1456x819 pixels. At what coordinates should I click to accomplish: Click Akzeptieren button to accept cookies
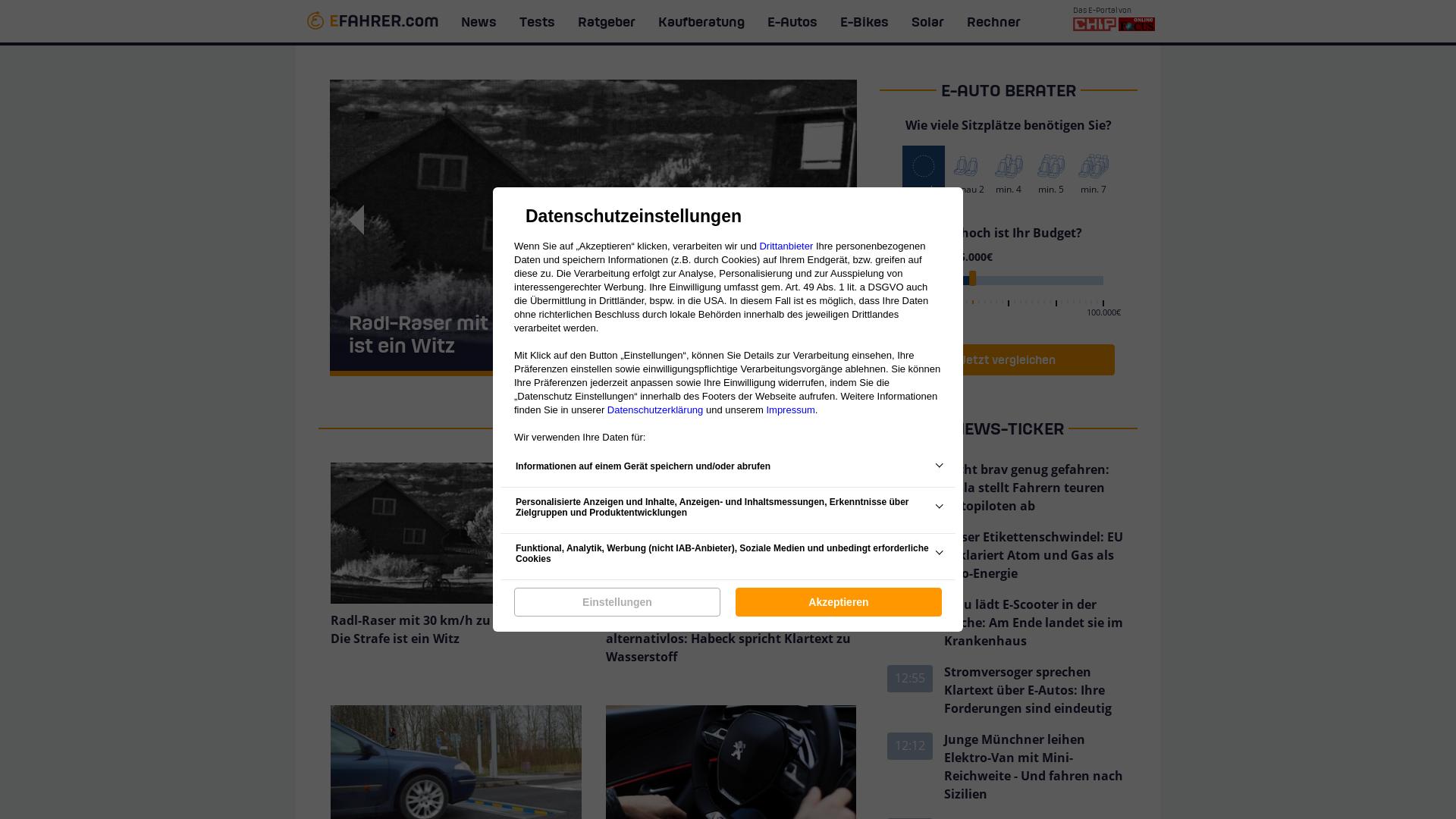tap(838, 601)
